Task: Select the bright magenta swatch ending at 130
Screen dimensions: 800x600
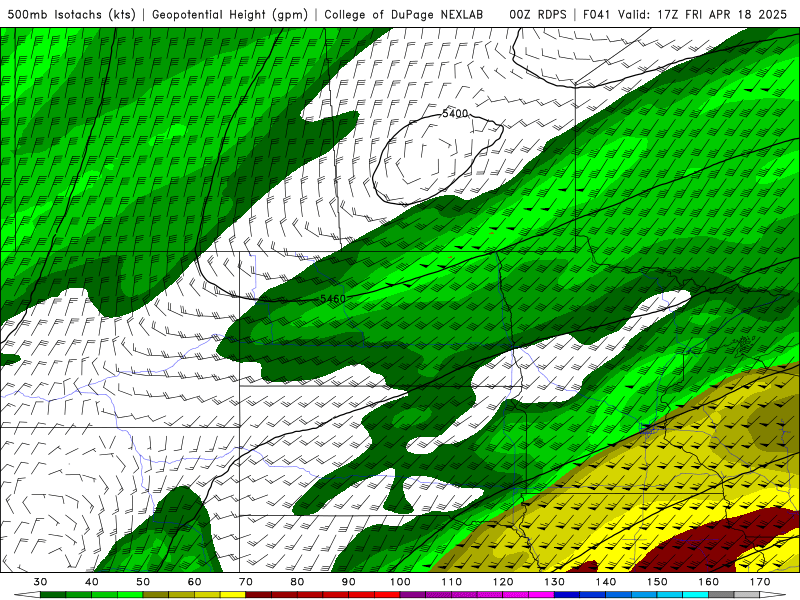Action: coord(541,595)
